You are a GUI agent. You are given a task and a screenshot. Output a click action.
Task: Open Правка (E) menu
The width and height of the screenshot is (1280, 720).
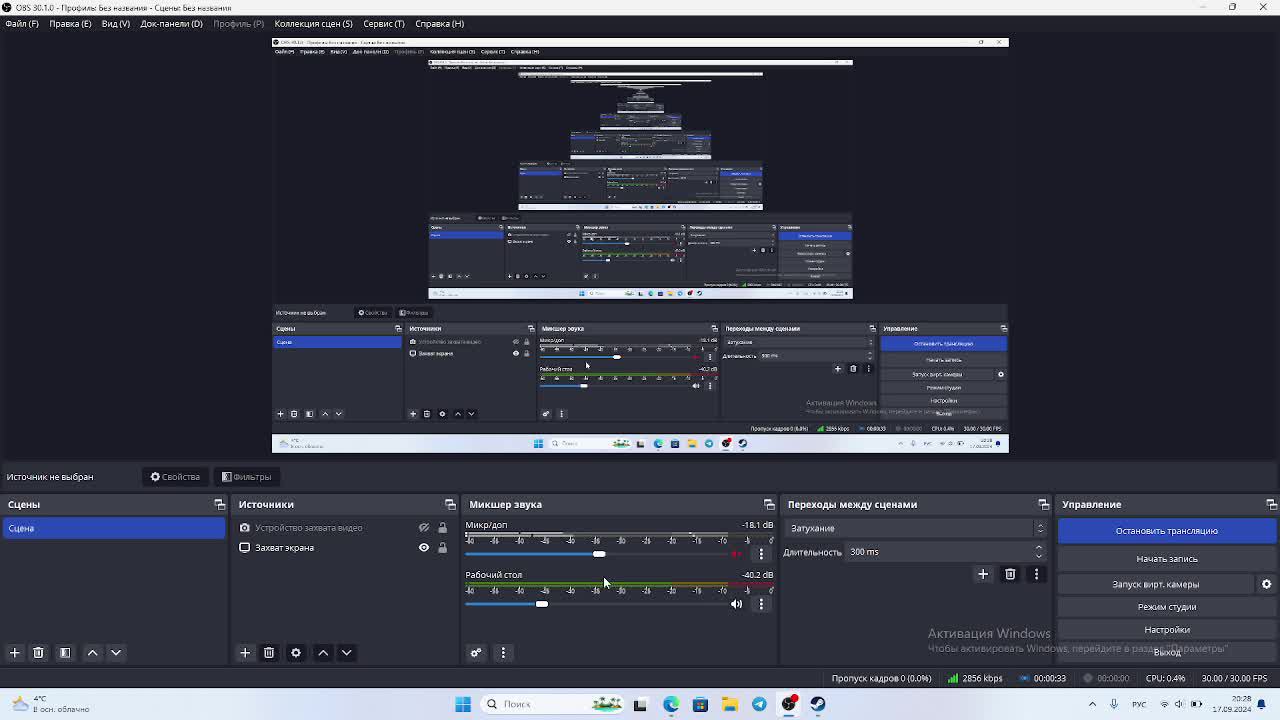[x=70, y=23]
